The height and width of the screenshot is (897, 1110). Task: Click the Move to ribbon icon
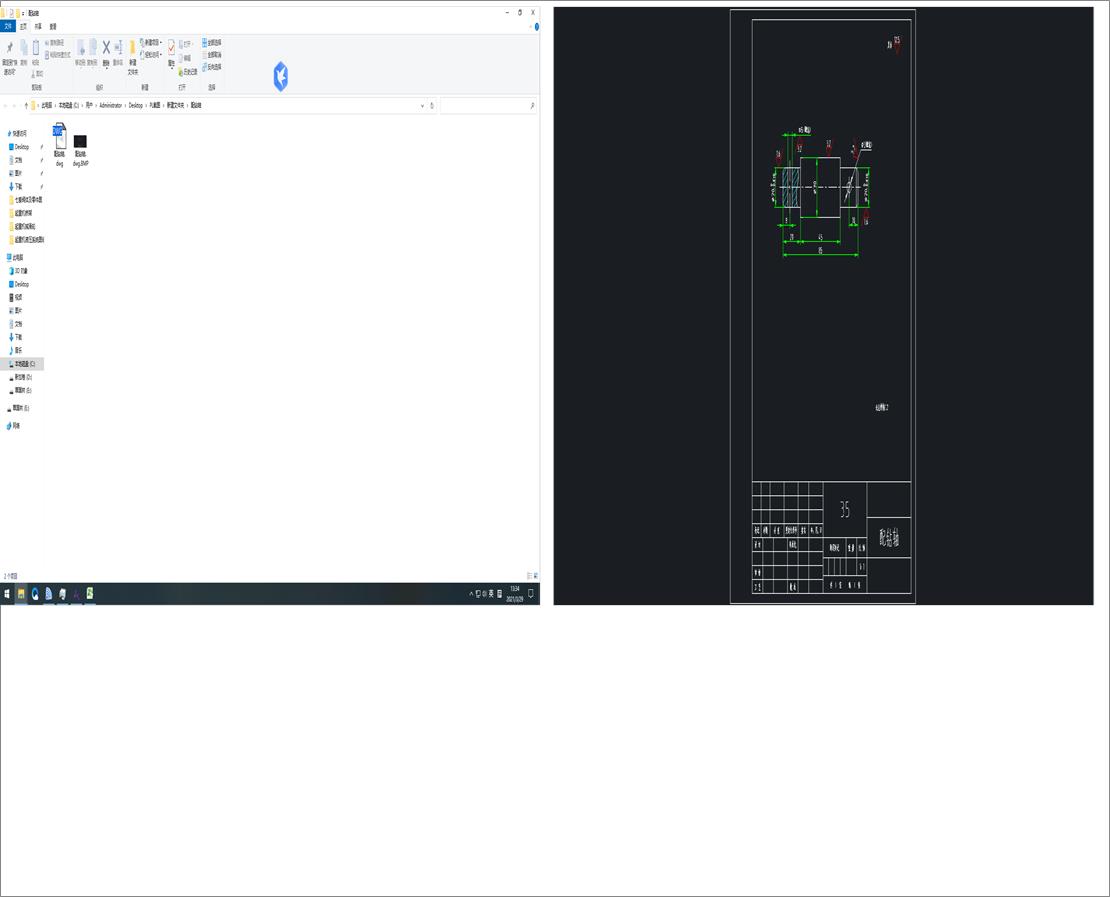tap(81, 48)
